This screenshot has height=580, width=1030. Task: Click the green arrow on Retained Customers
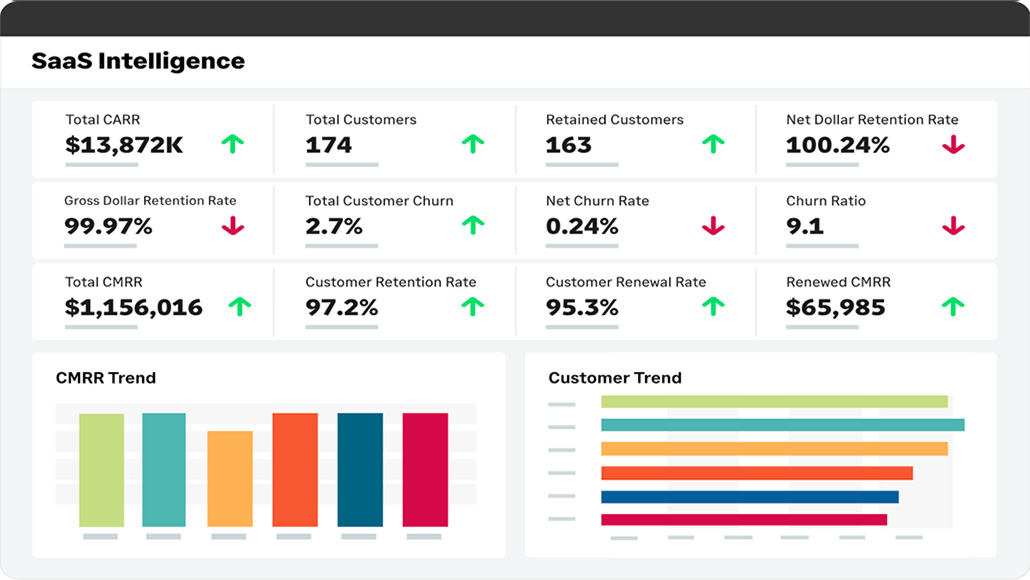(x=713, y=144)
